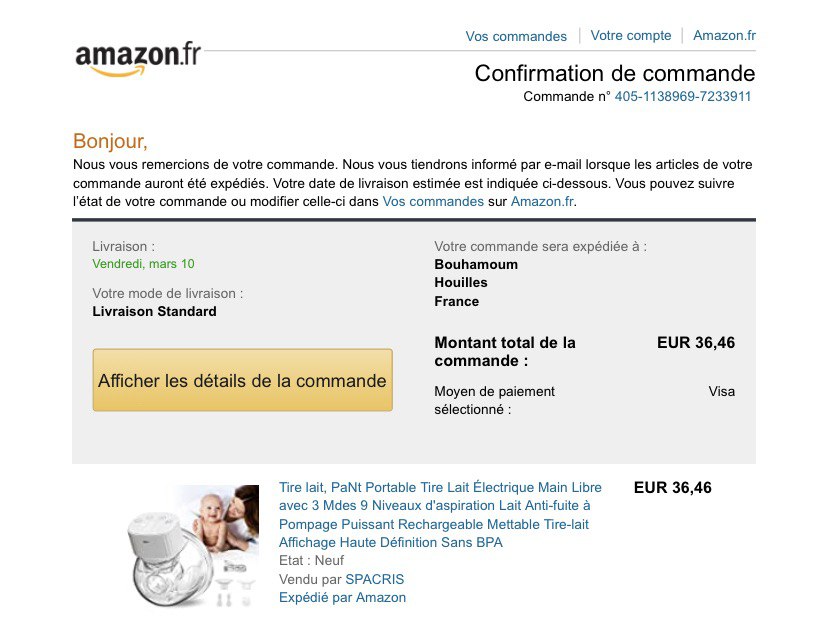This screenshot has width=828, height=624.
Task: Click the orange Bonjour greeting
Action: click(110, 141)
